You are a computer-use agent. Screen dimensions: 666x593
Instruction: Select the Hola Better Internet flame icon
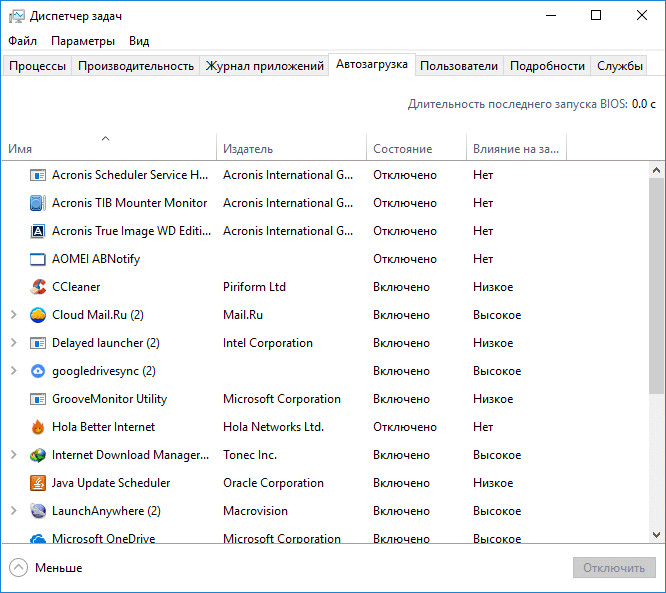[x=38, y=427]
